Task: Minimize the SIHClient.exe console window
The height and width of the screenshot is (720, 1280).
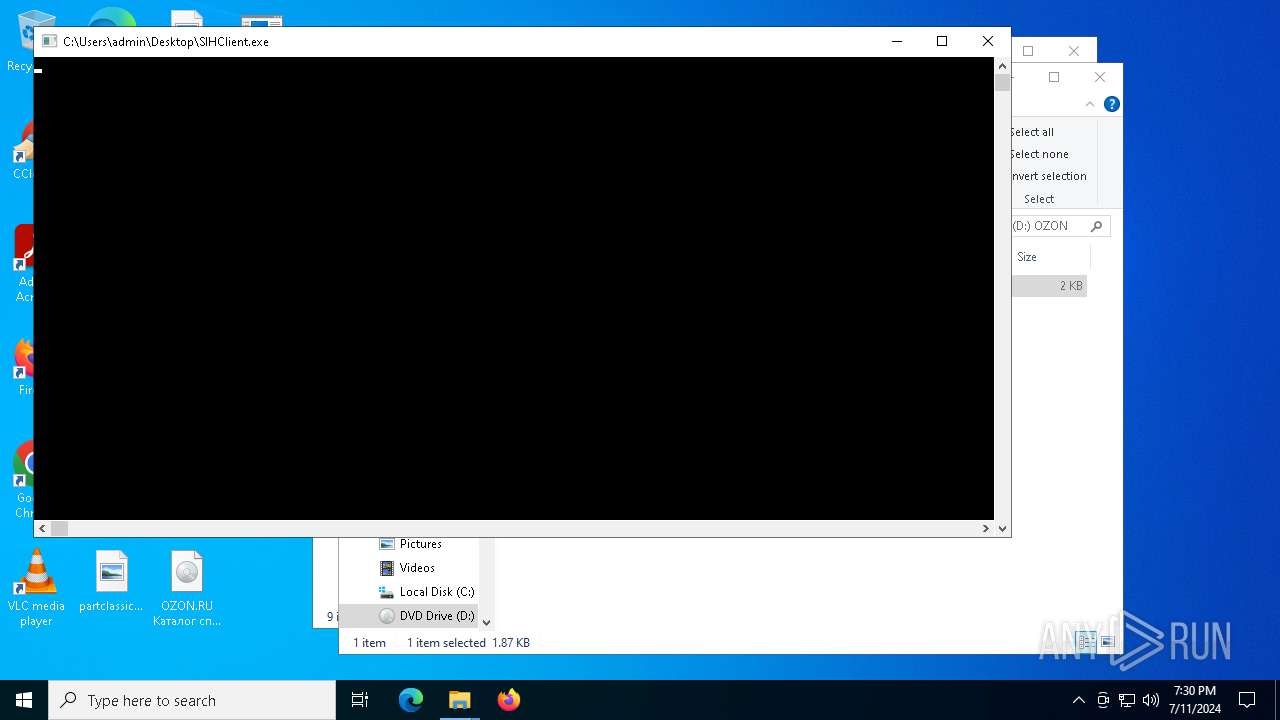Action: [x=897, y=41]
